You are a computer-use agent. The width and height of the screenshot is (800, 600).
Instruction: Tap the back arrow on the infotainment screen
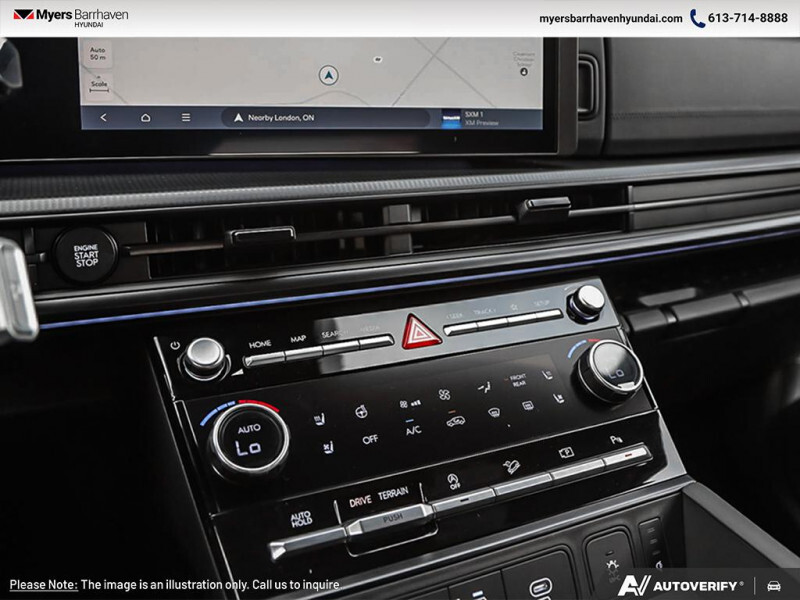click(x=103, y=117)
